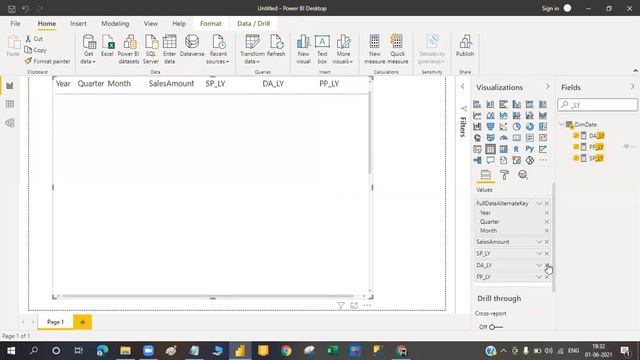Click the visual filter funnel icon
This screenshot has height=360, width=640.
tap(340, 305)
